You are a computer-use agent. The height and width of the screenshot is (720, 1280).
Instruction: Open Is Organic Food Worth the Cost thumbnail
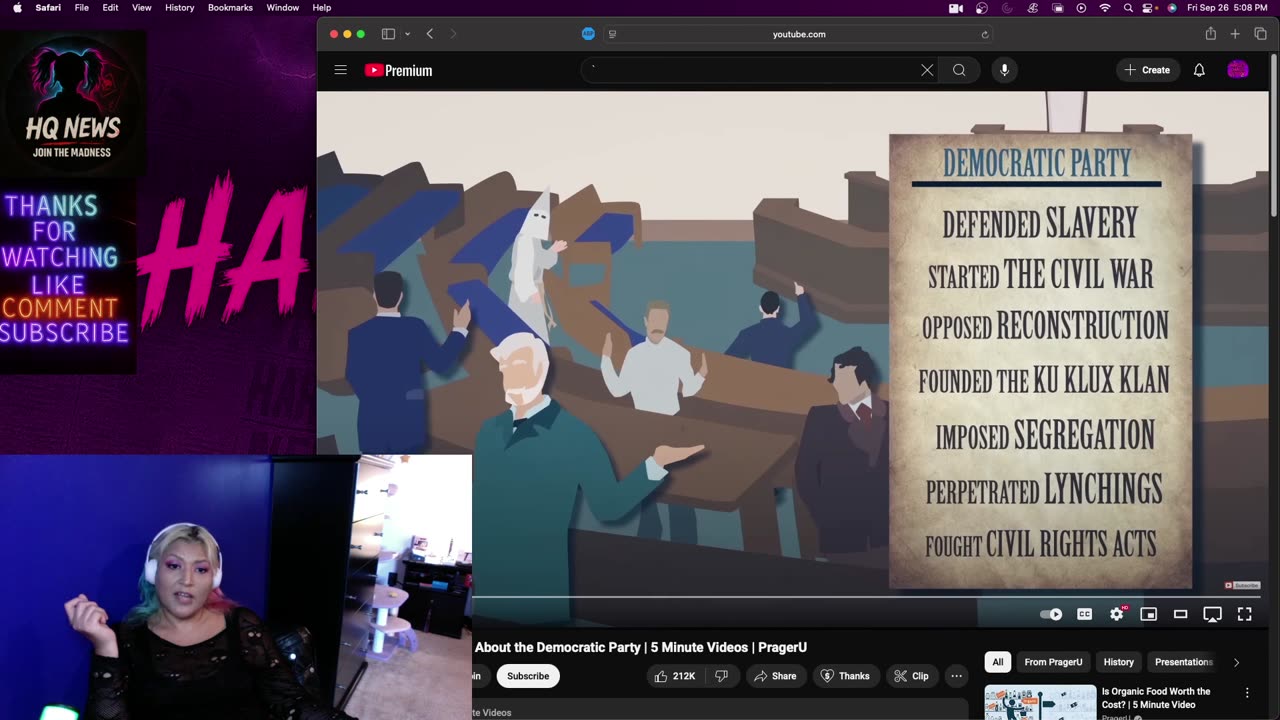1040,702
